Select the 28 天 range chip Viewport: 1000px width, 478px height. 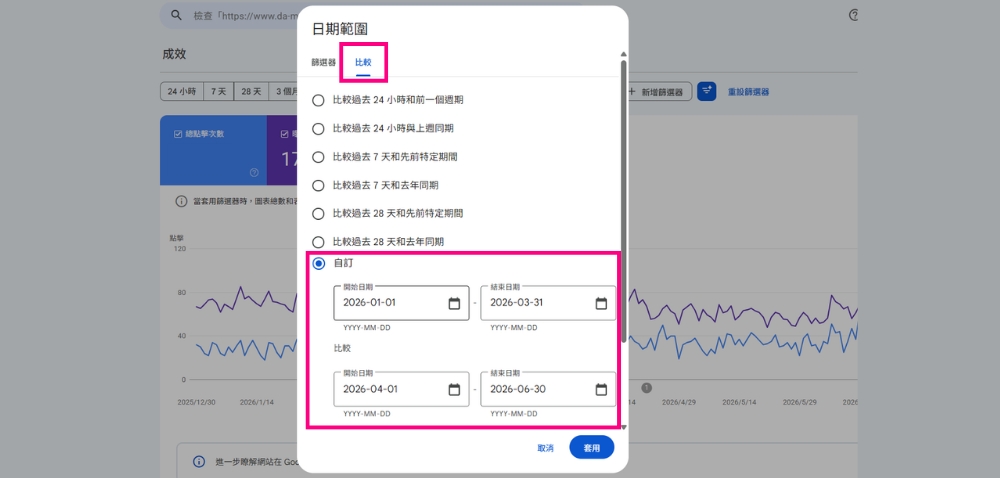pos(251,92)
